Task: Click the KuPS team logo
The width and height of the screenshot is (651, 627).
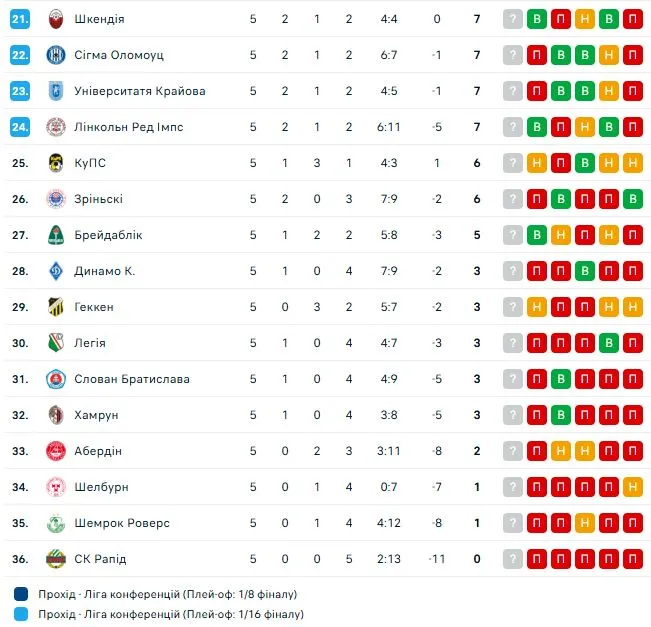Action: (55, 163)
